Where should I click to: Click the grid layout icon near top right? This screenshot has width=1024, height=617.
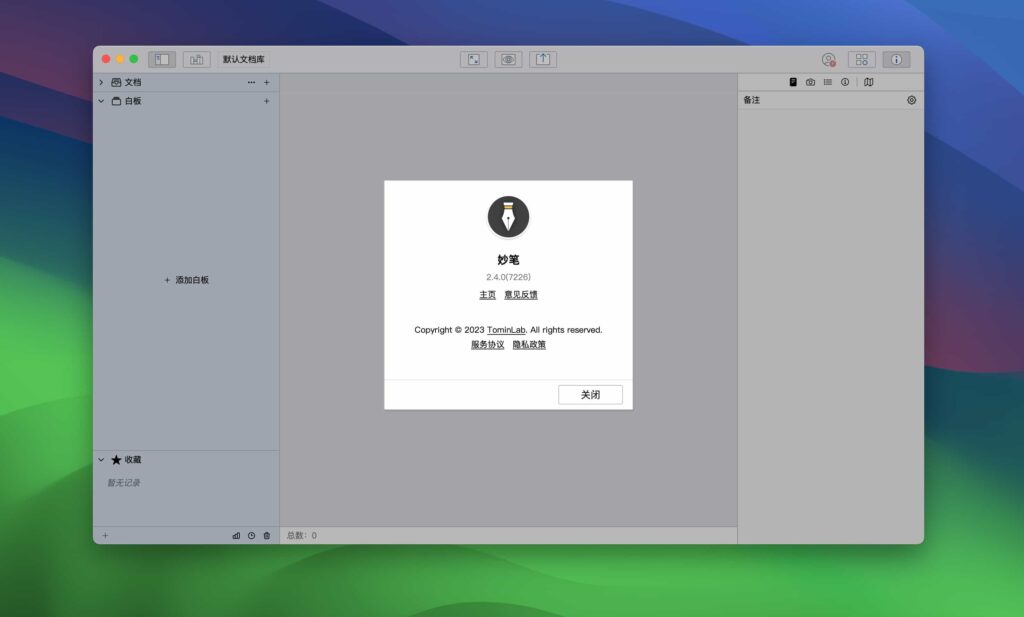[x=861, y=59]
